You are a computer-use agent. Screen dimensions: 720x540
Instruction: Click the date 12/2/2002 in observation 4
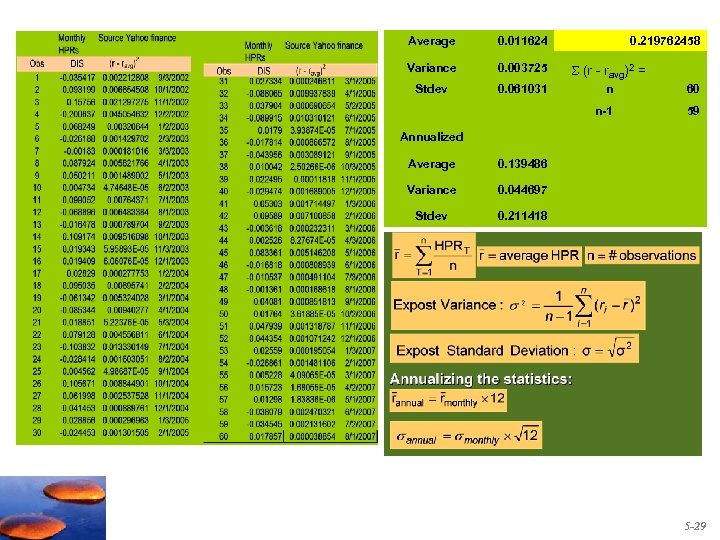(172, 114)
